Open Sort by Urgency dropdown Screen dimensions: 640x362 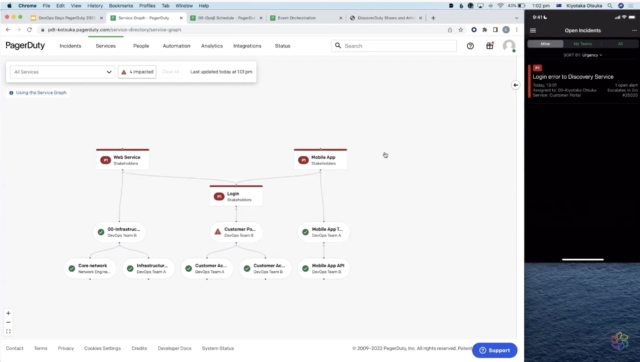pyautogui.click(x=583, y=55)
